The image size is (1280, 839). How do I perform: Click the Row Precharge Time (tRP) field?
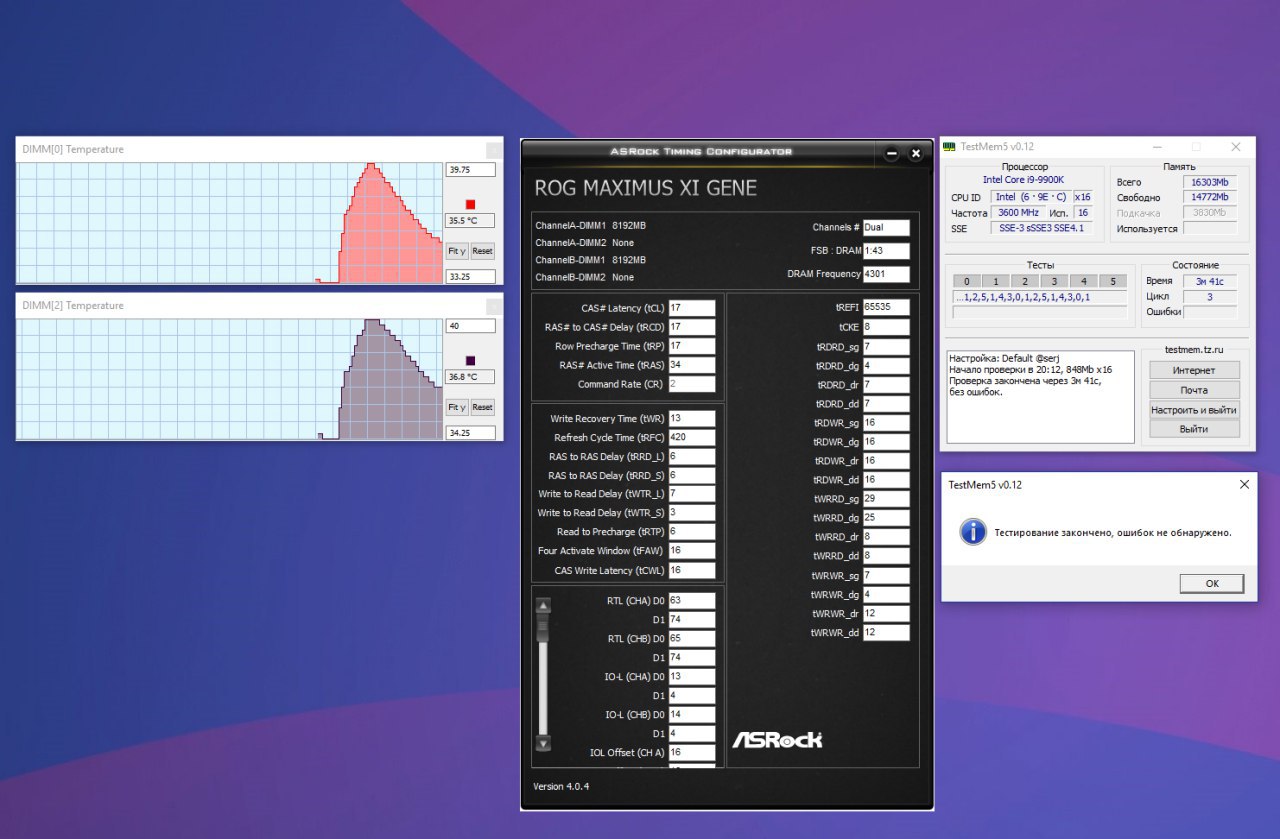pyautogui.click(x=692, y=346)
